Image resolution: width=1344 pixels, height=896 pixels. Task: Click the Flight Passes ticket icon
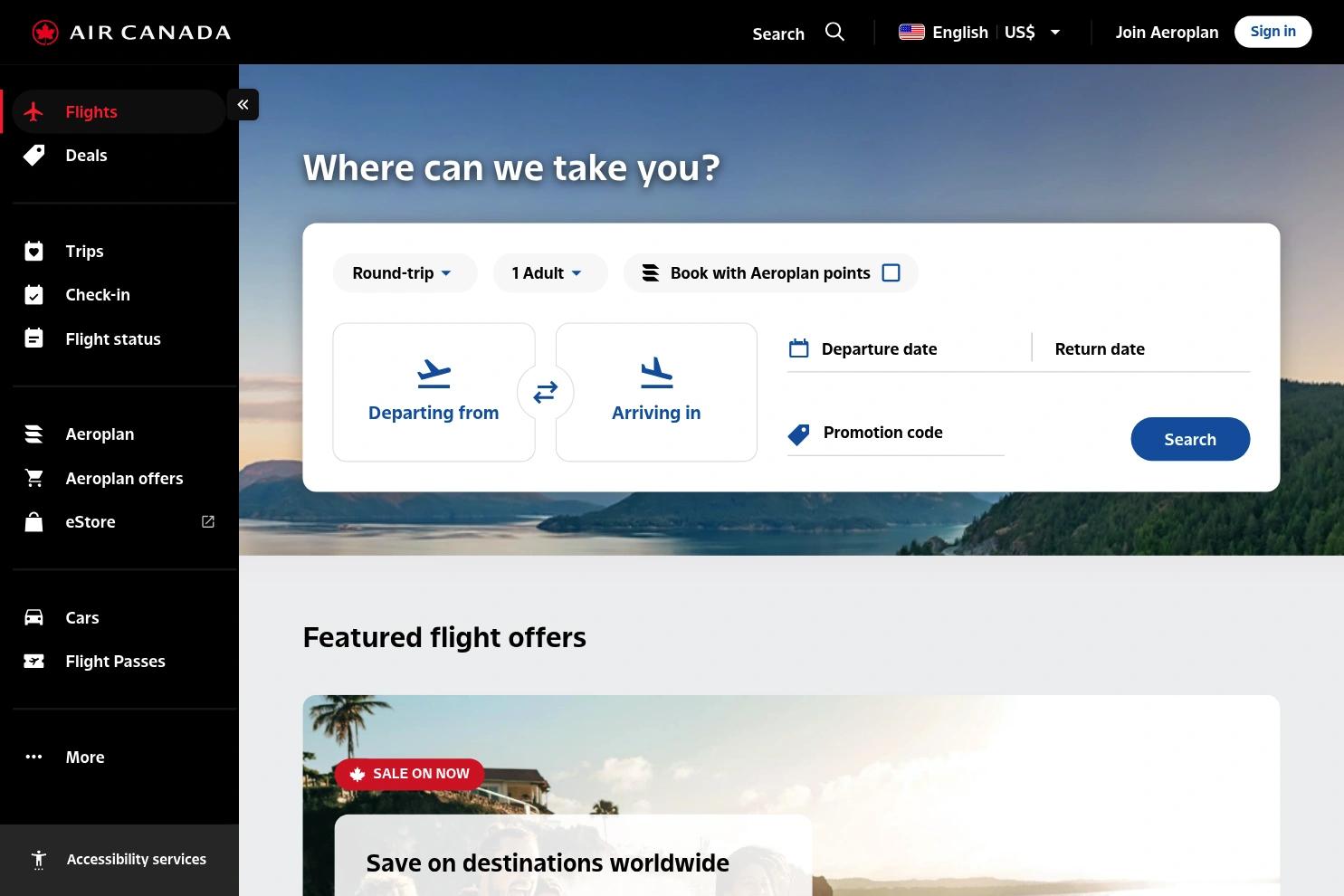point(33,662)
